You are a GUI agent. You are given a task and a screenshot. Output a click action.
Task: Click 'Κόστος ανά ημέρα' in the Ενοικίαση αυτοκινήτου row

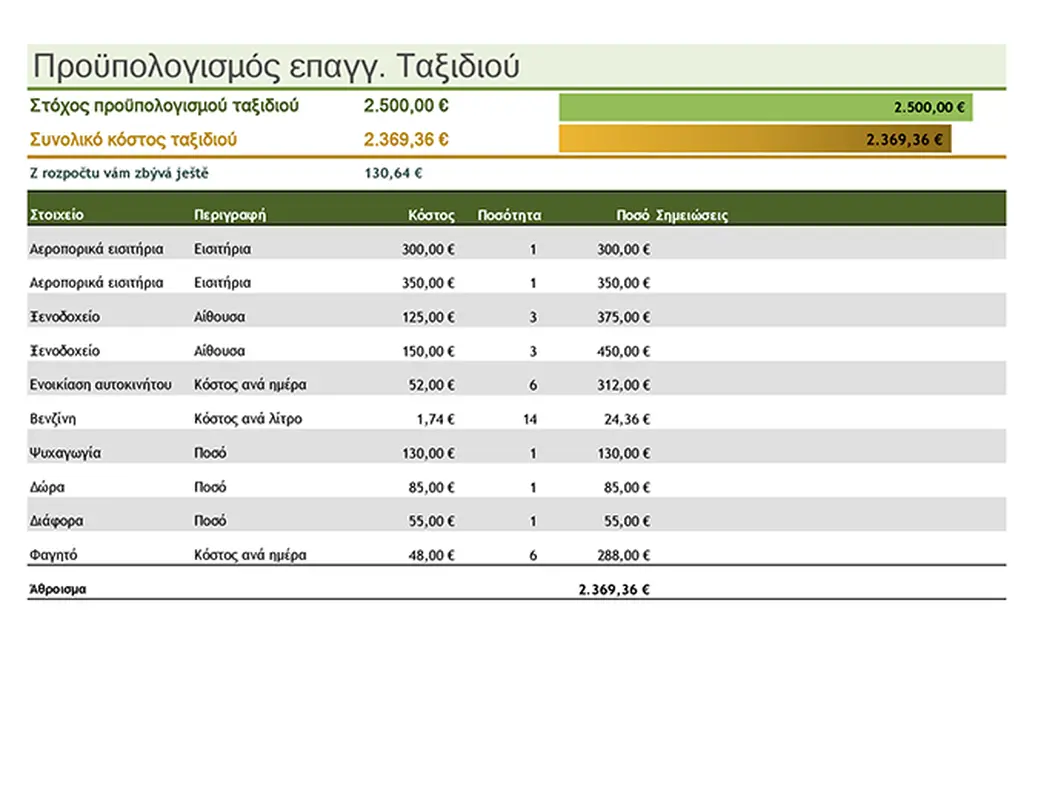pyautogui.click(x=250, y=385)
